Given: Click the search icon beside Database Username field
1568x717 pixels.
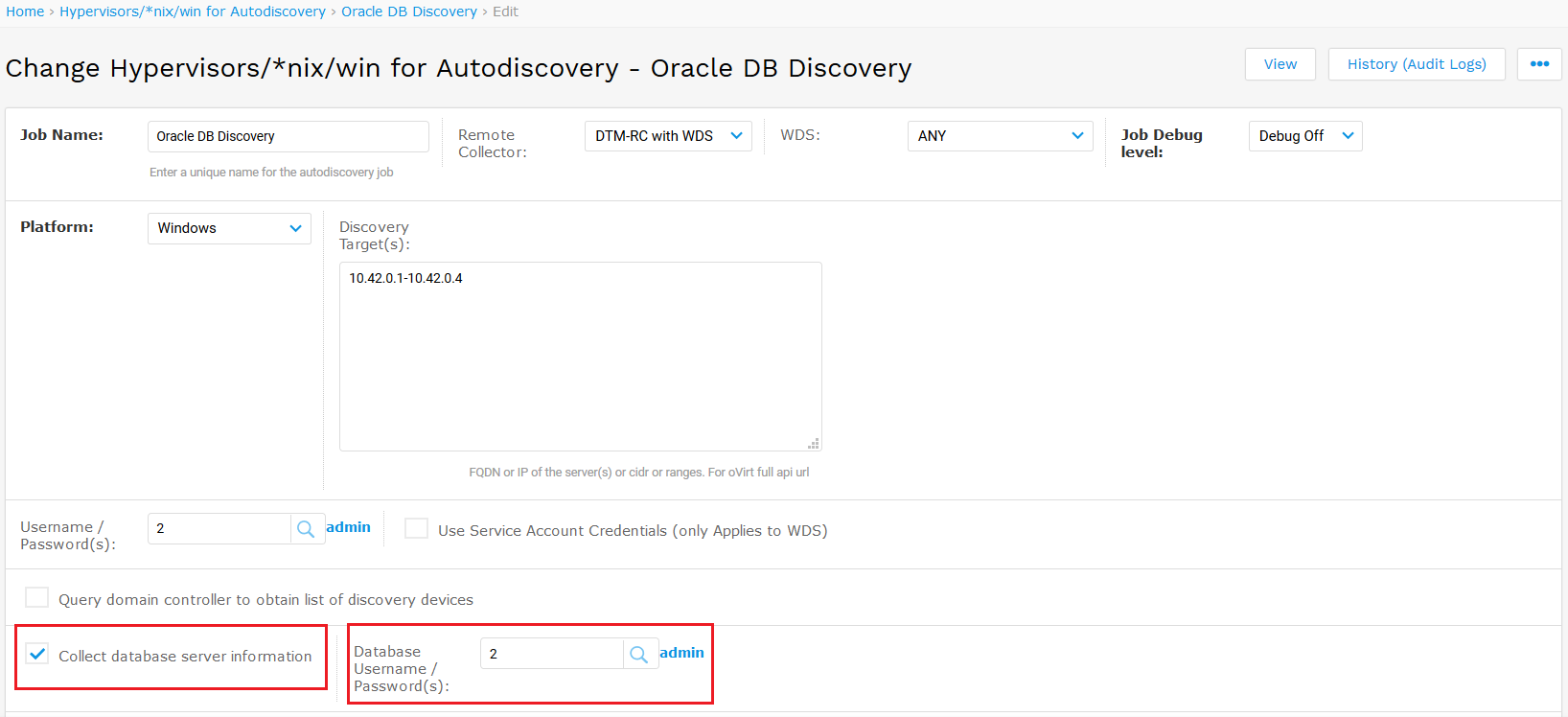Looking at the screenshot, I should 639,655.
